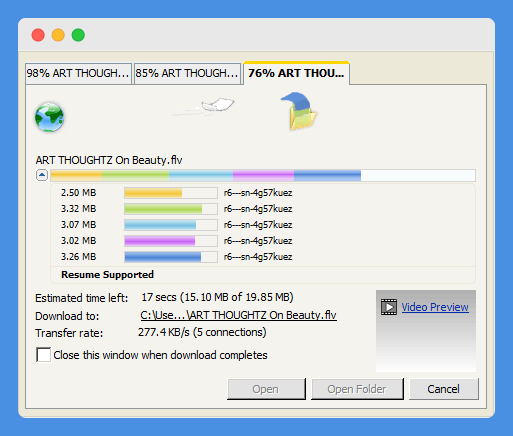This screenshot has width=513, height=436.
Task: Click the Open Folder button
Action: tap(357, 389)
